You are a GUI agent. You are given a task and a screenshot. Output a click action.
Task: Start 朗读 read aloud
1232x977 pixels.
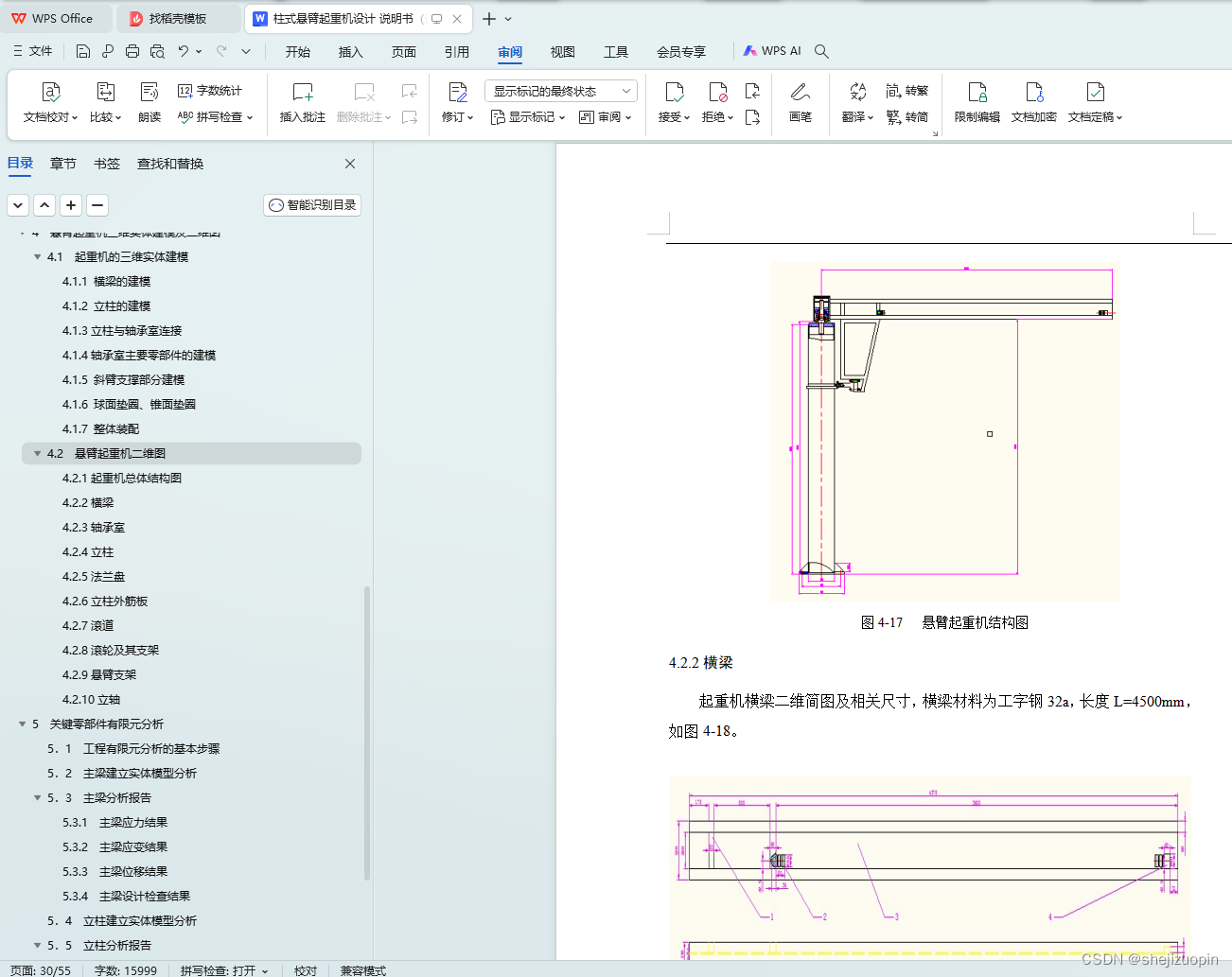150,103
